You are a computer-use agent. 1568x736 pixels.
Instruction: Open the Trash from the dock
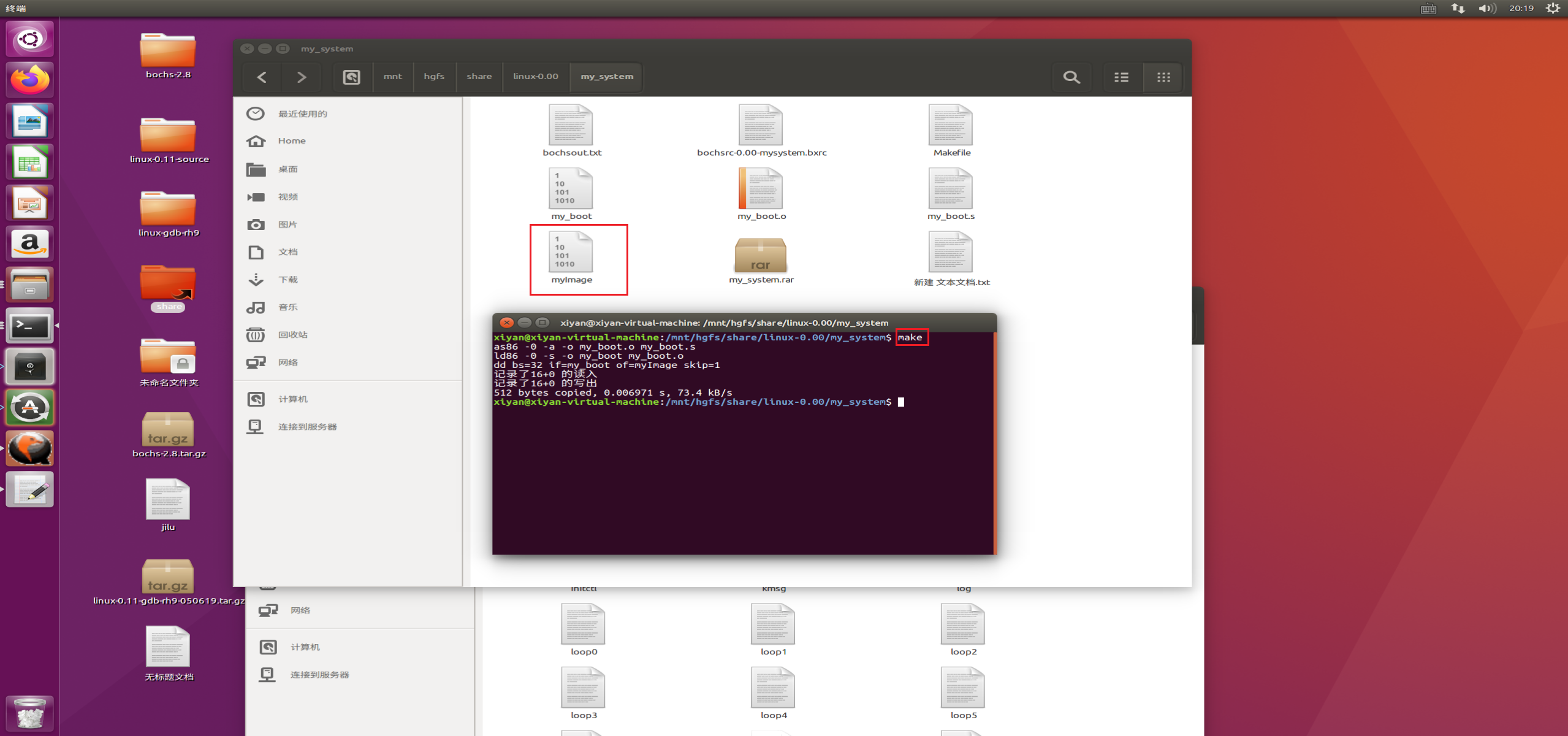(x=29, y=713)
